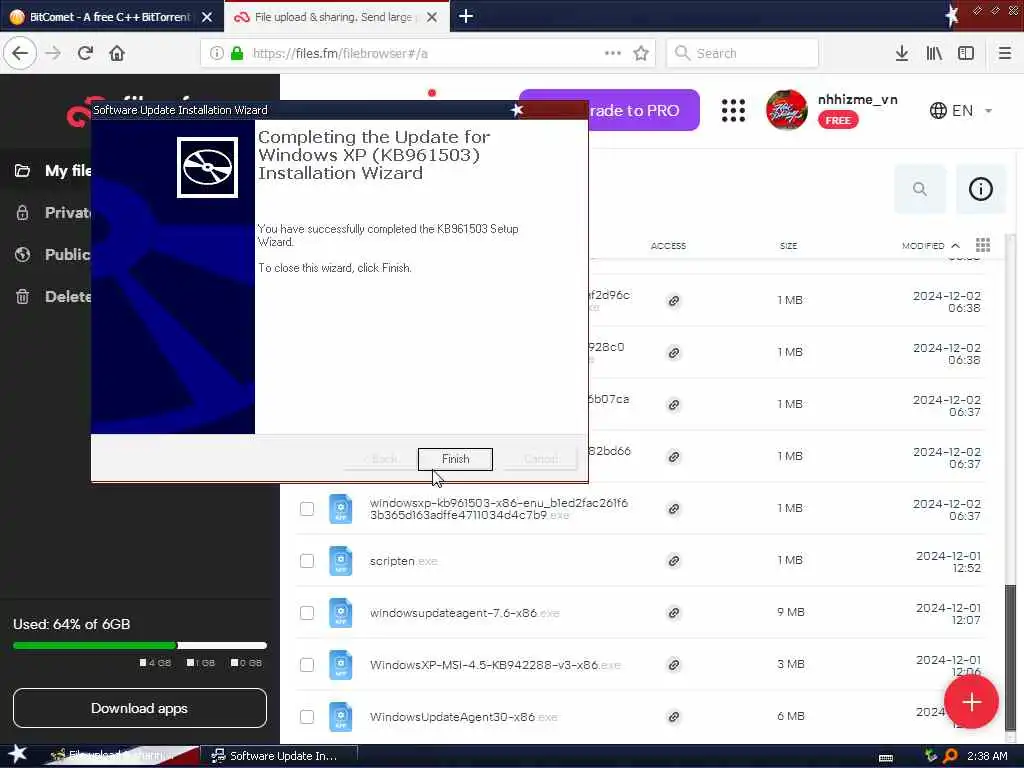Open access link of file ending 5b07ca
The image size is (1024, 768).
pyautogui.click(x=673, y=405)
